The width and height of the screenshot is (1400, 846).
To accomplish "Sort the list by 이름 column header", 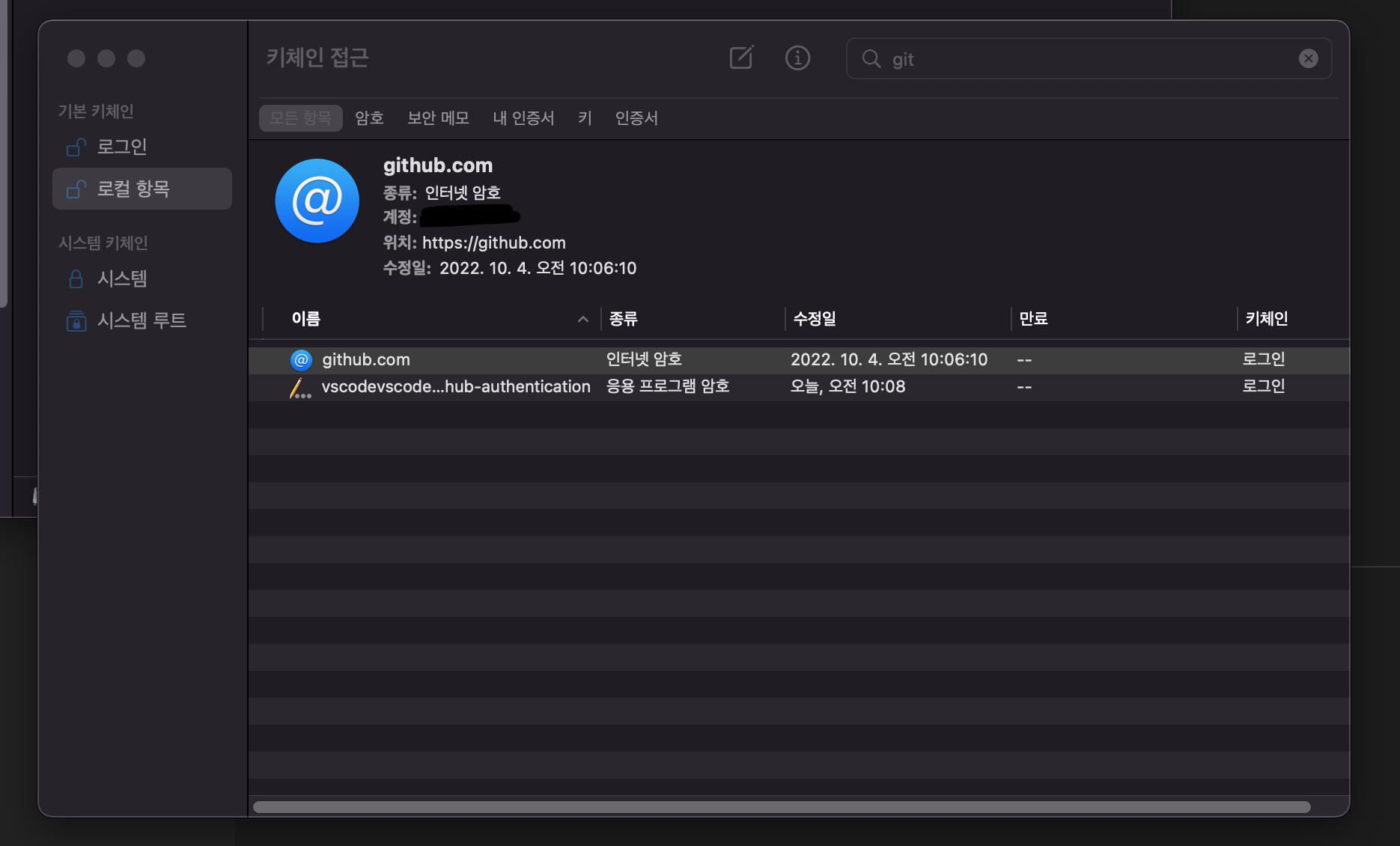I will [x=431, y=319].
